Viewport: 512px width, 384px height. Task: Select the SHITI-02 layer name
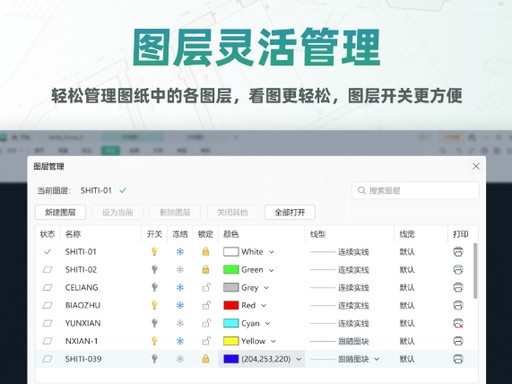[x=81, y=269]
